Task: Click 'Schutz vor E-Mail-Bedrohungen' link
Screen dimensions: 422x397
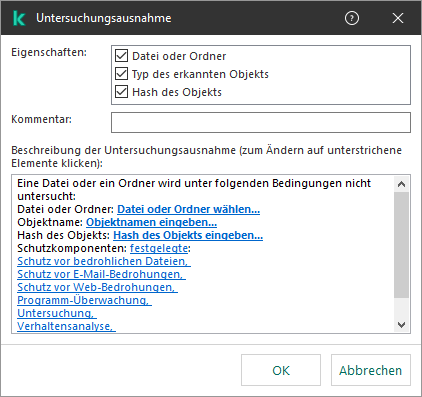Action: tap(101, 274)
